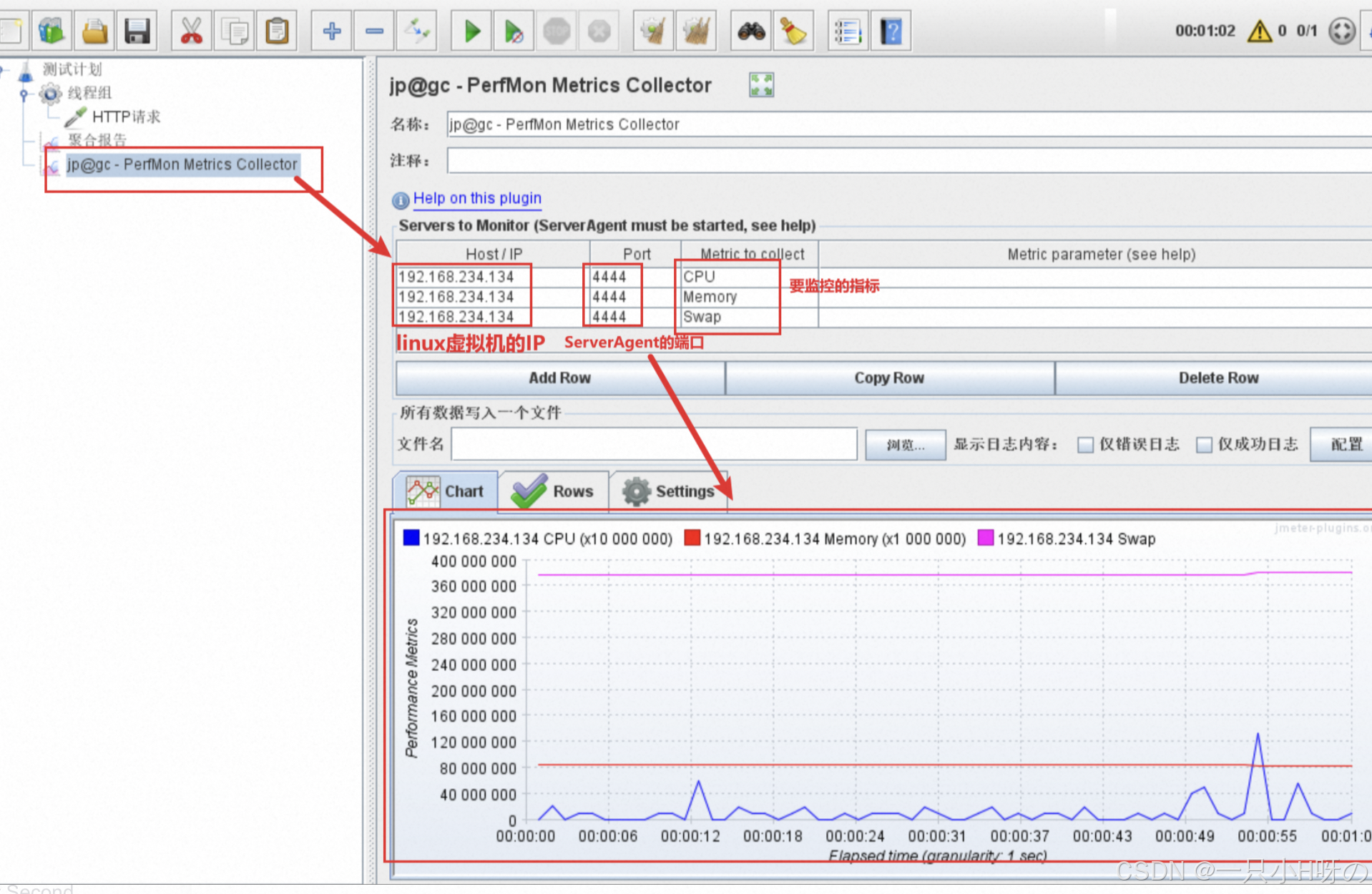Click the red Memory legend swatch
This screenshot has width=1372, height=894.
[x=692, y=538]
